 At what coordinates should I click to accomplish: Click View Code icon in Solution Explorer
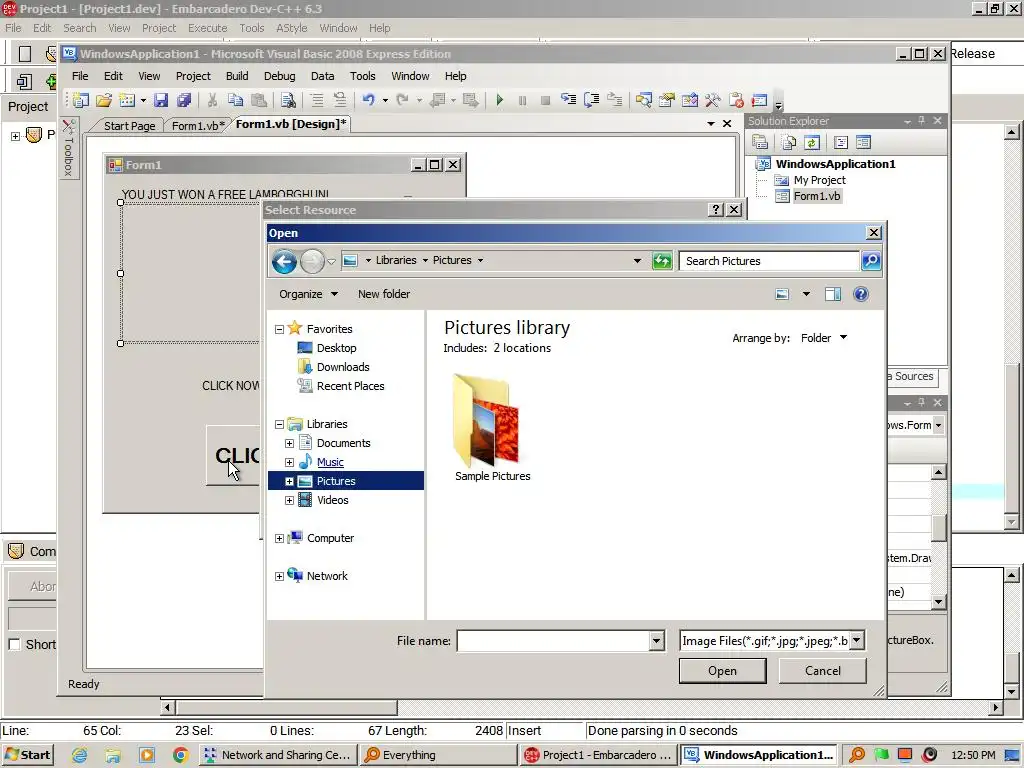click(840, 142)
